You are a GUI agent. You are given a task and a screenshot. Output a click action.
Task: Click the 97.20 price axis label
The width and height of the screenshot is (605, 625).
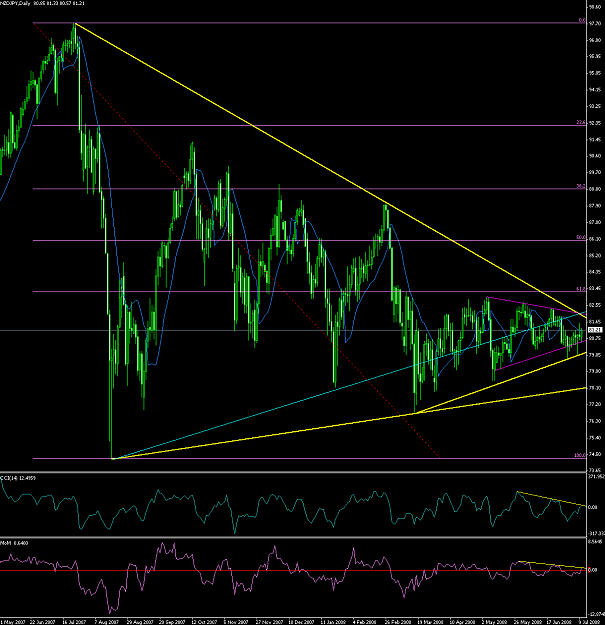tap(595, 24)
